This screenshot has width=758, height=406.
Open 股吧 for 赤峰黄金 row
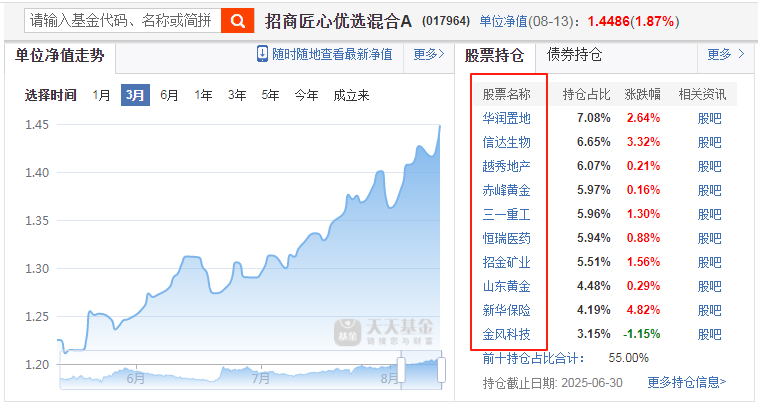tap(709, 190)
